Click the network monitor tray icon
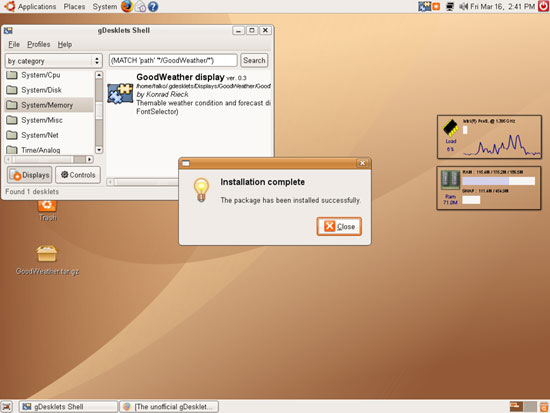 450,6
